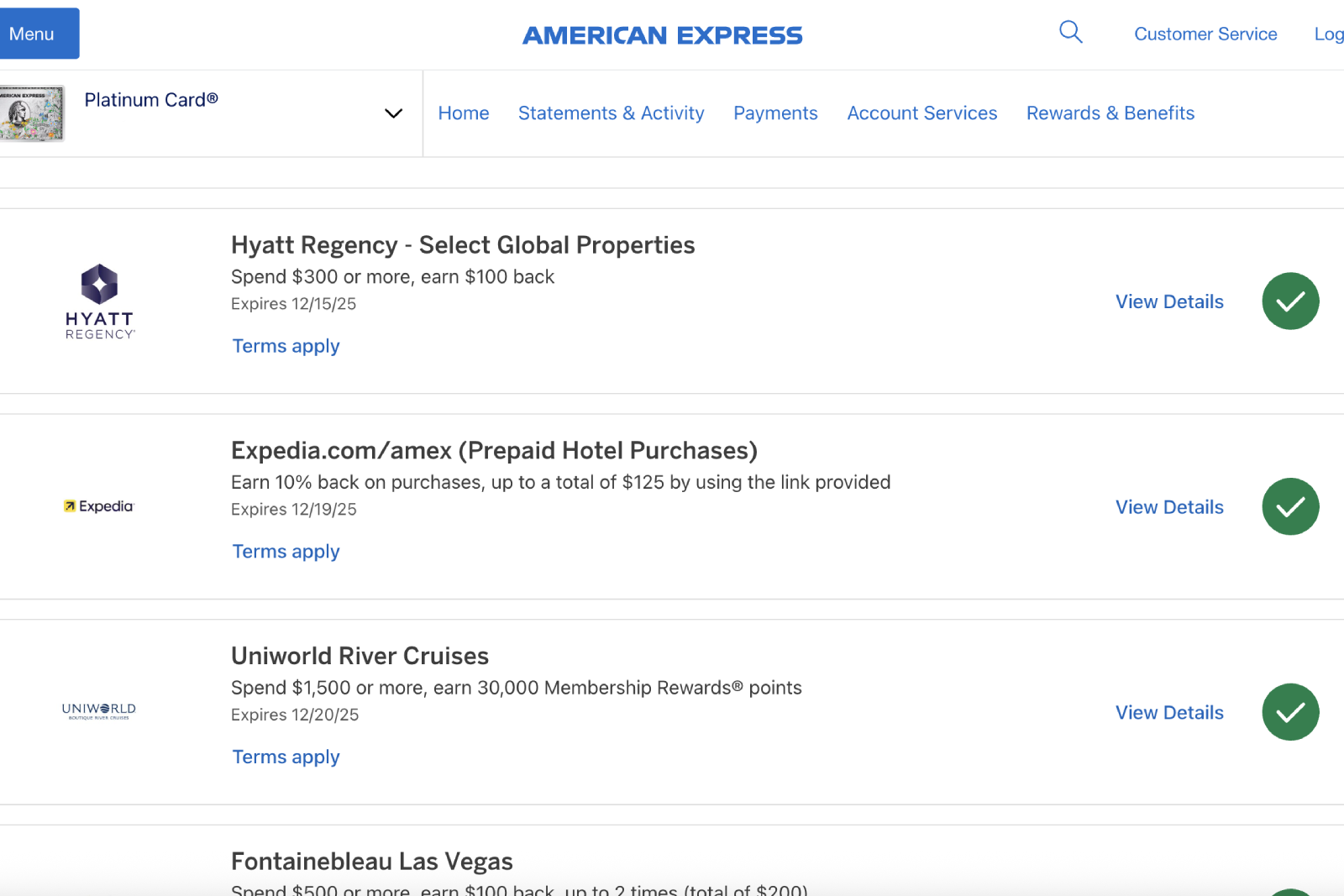Viewport: 1344px width, 896px height.
Task: Click View Details on the Hyatt Regency offer
Action: pos(1168,301)
